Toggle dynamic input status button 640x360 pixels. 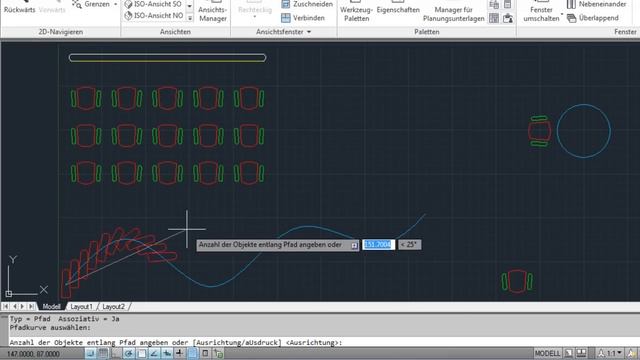pos(180,353)
